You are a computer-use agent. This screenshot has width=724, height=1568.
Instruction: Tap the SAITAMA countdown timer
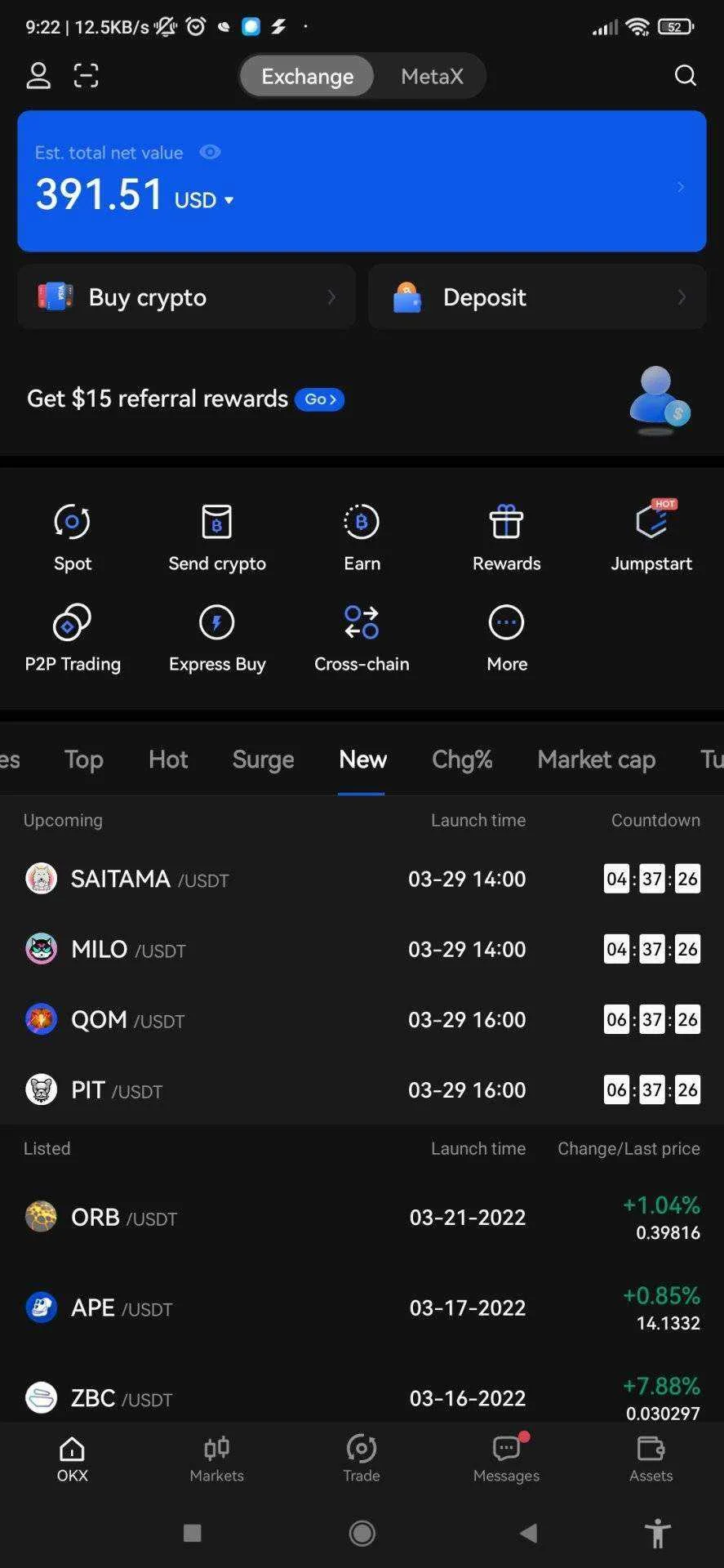(652, 879)
